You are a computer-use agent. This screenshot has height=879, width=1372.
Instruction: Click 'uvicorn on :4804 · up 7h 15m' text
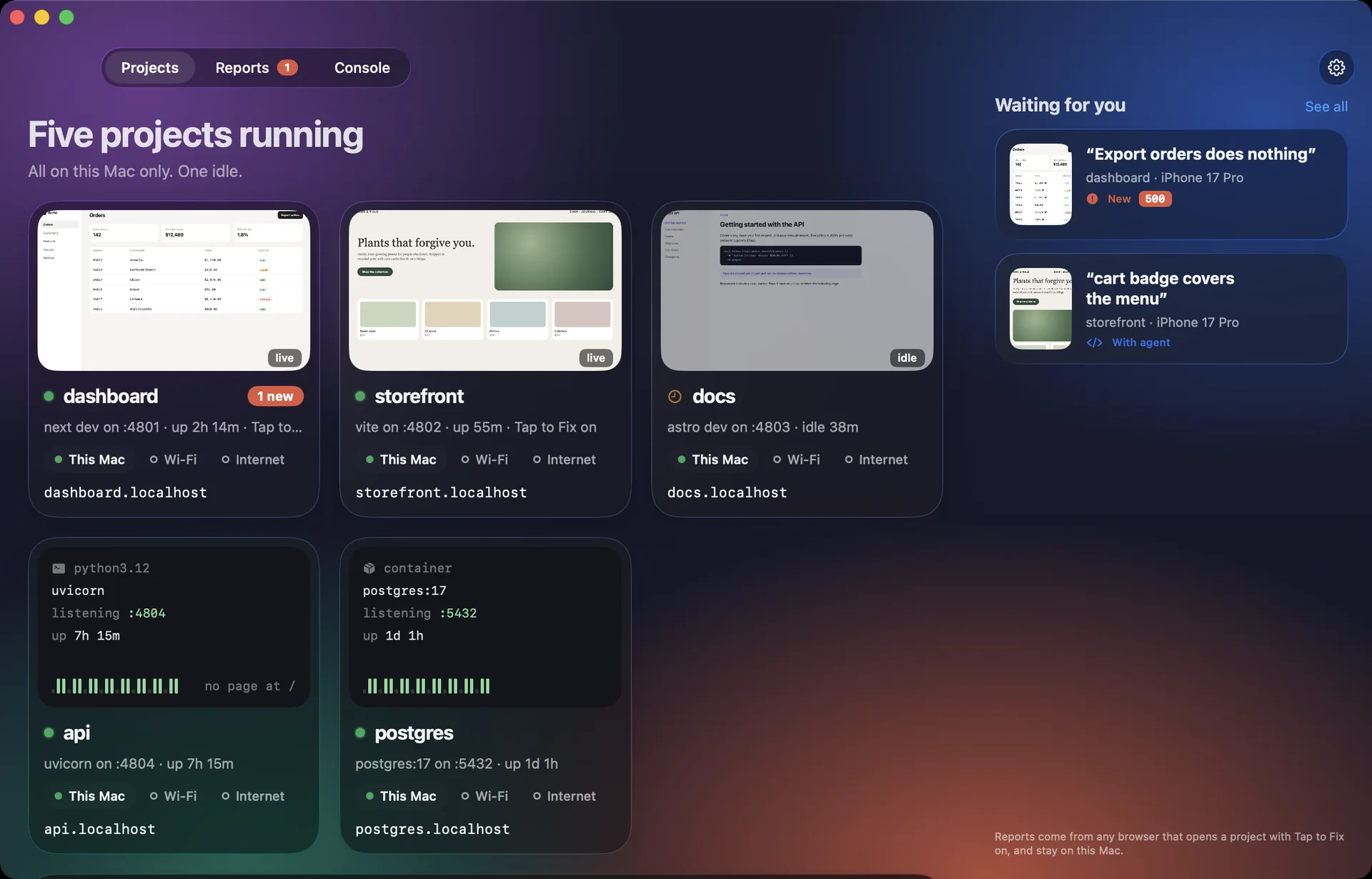tap(139, 764)
